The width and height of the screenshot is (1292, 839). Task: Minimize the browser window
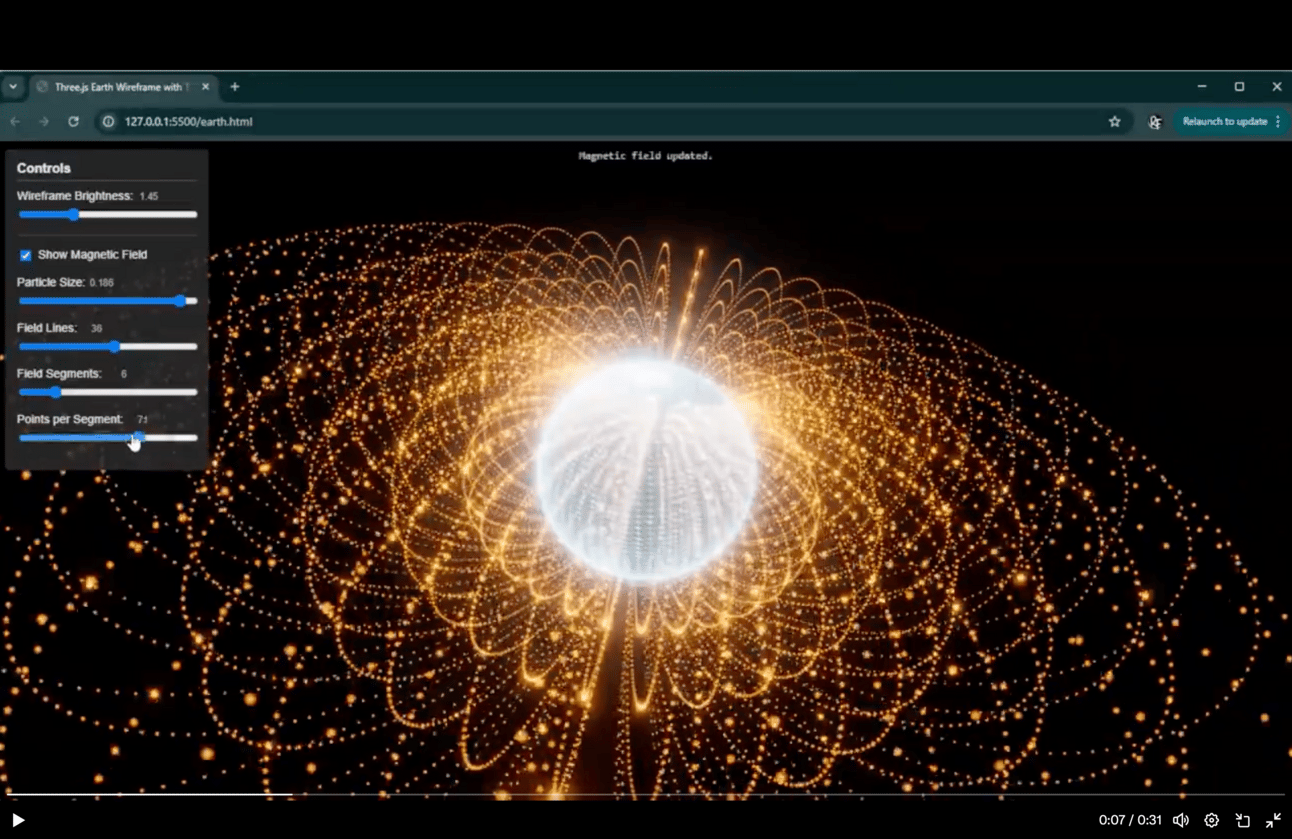[1202, 87]
